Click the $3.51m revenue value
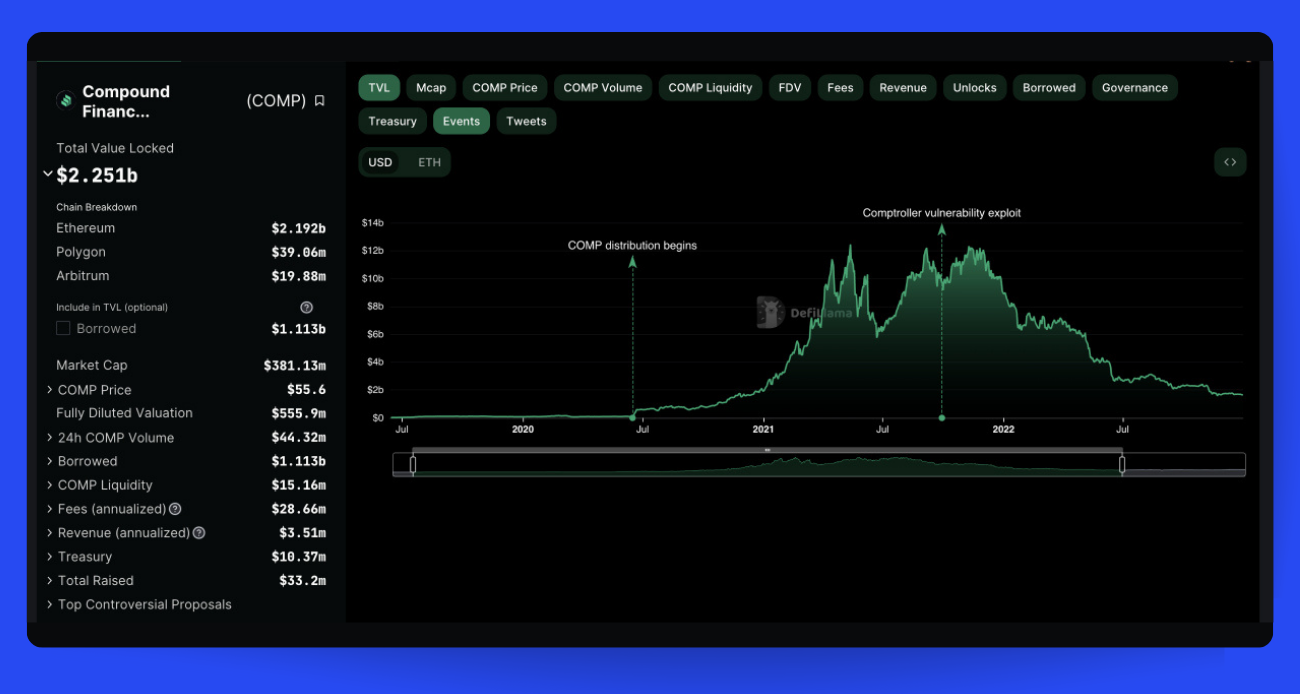1300x694 pixels. [x=303, y=533]
